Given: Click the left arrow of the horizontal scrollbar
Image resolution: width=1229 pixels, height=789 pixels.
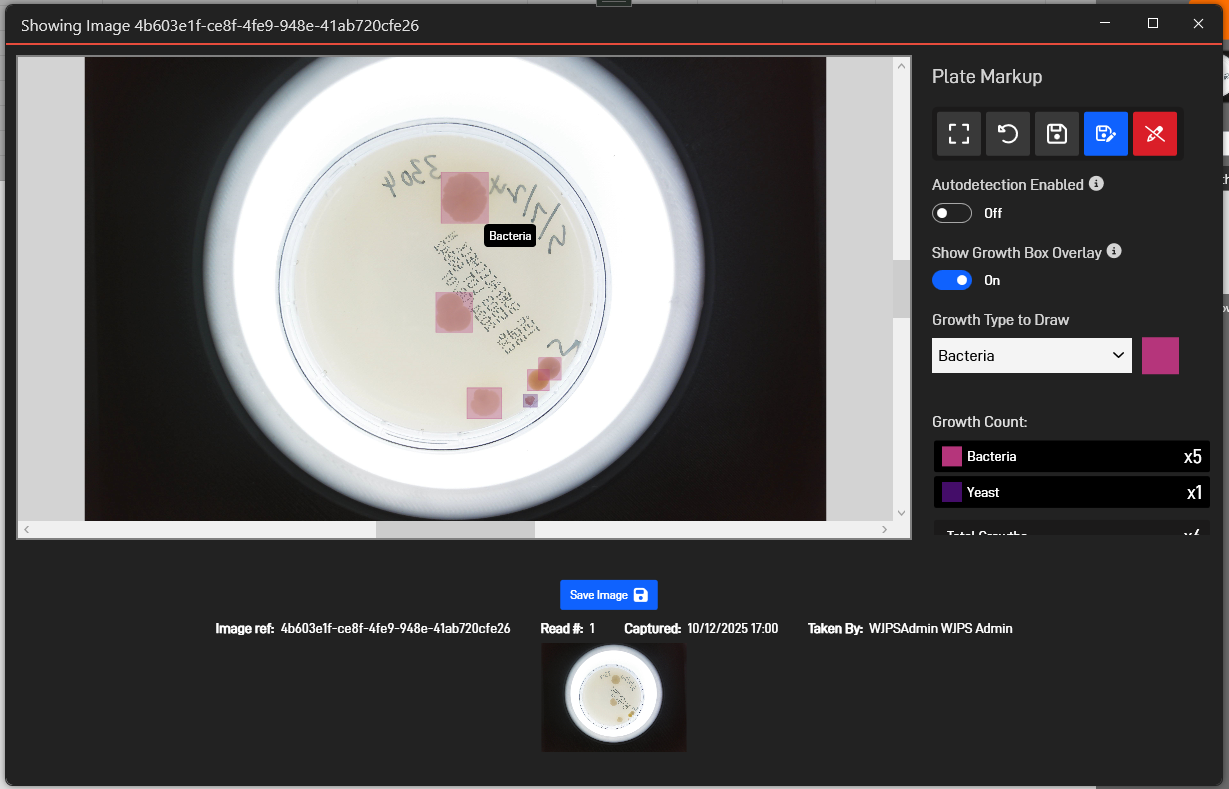Looking at the screenshot, I should (x=26, y=528).
